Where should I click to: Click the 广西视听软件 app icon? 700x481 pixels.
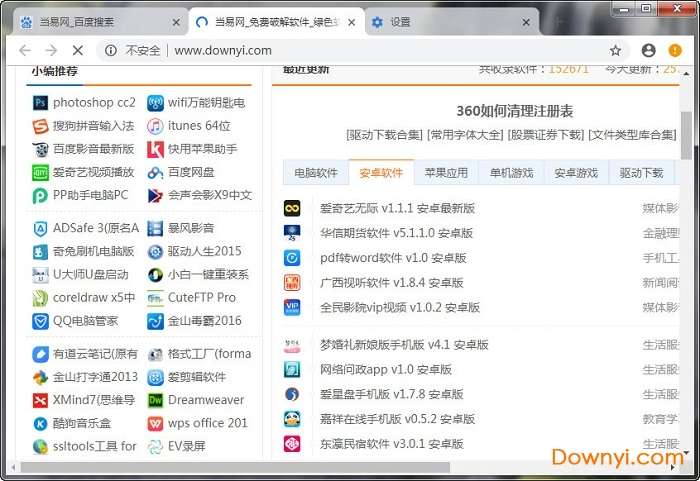[292, 283]
